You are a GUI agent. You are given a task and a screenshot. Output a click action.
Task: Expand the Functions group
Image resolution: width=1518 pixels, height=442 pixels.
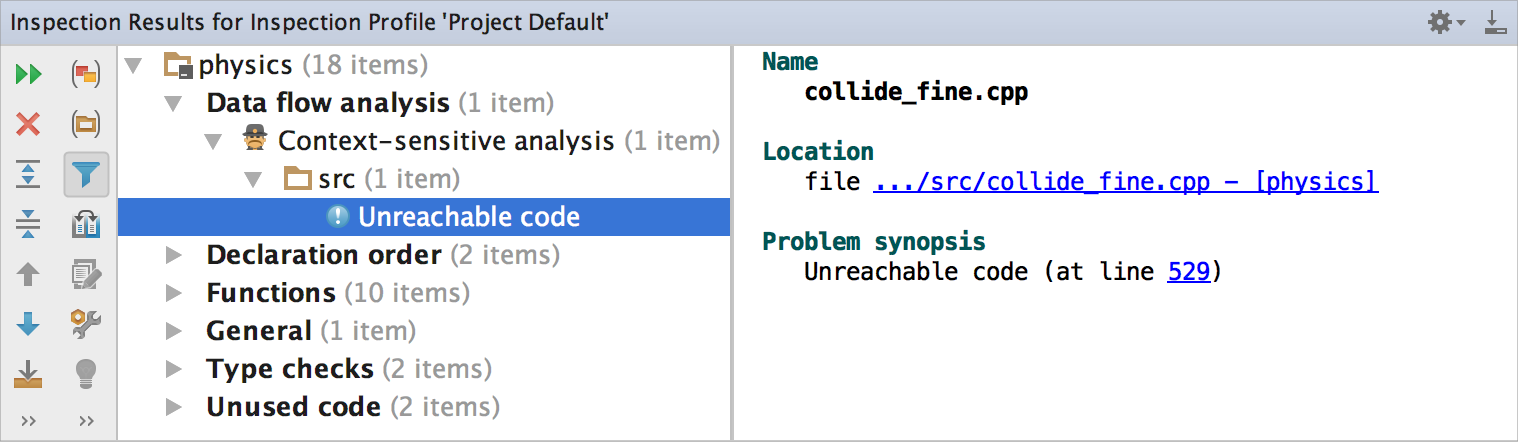[174, 293]
